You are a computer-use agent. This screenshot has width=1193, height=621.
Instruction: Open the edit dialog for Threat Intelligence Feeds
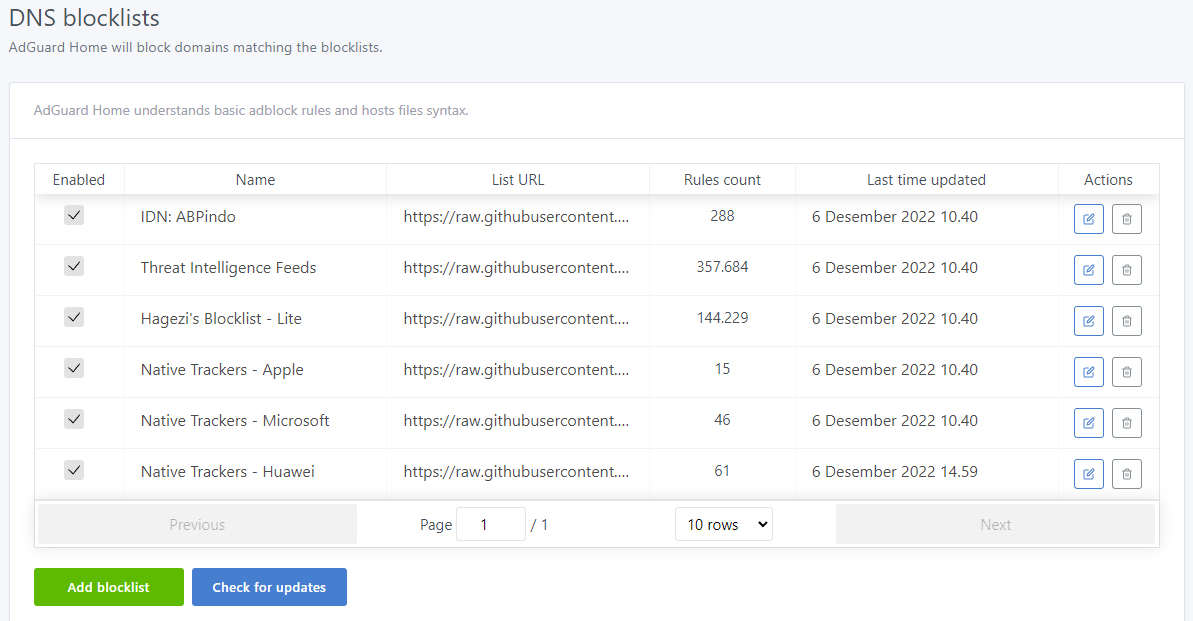click(x=1088, y=269)
